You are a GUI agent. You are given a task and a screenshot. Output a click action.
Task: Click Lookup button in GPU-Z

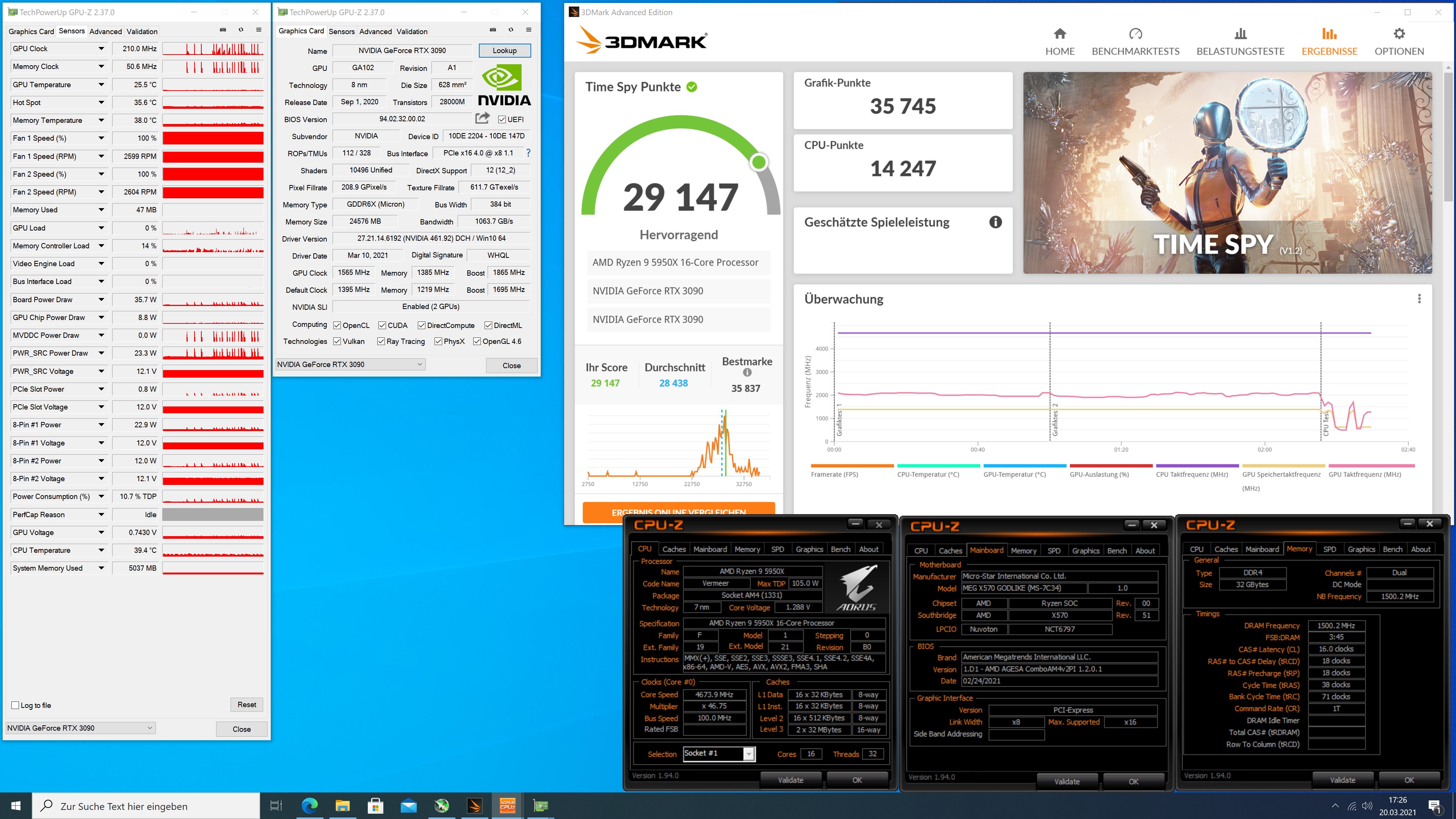(x=505, y=50)
